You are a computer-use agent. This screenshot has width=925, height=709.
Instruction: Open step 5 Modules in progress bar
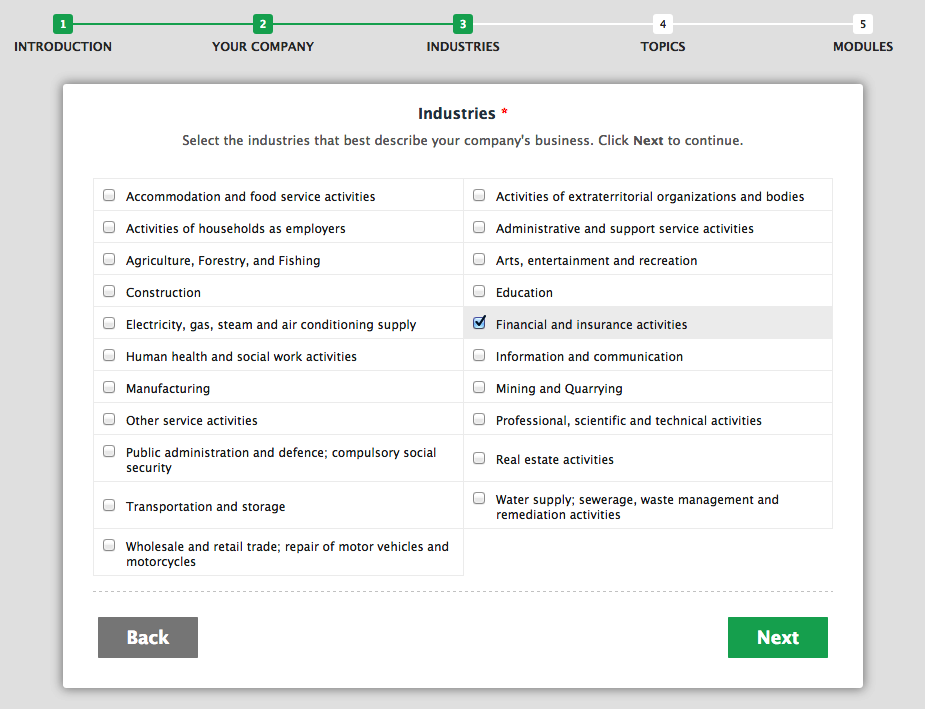(x=863, y=24)
